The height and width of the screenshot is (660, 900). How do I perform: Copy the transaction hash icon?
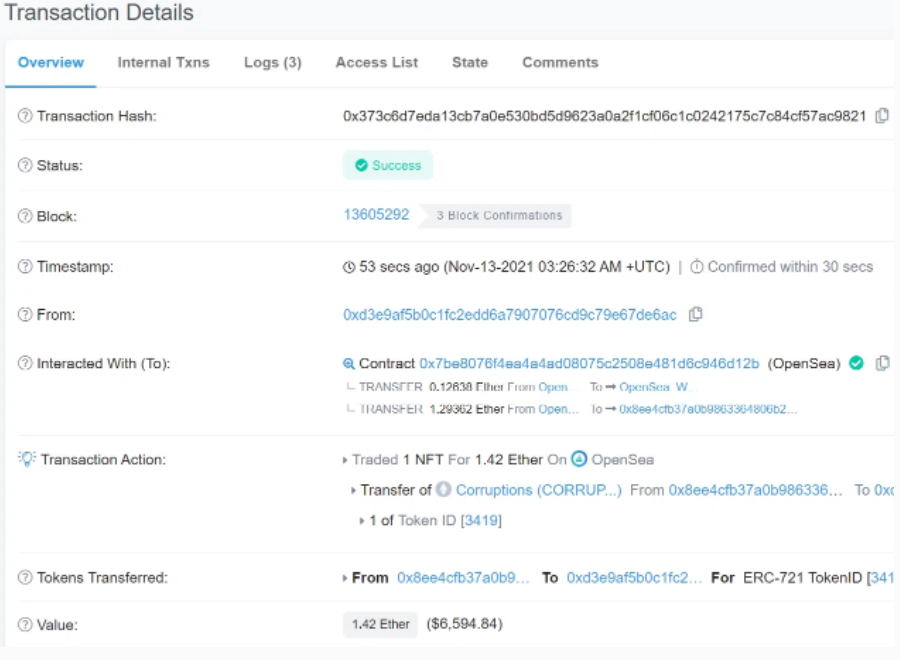[x=882, y=116]
